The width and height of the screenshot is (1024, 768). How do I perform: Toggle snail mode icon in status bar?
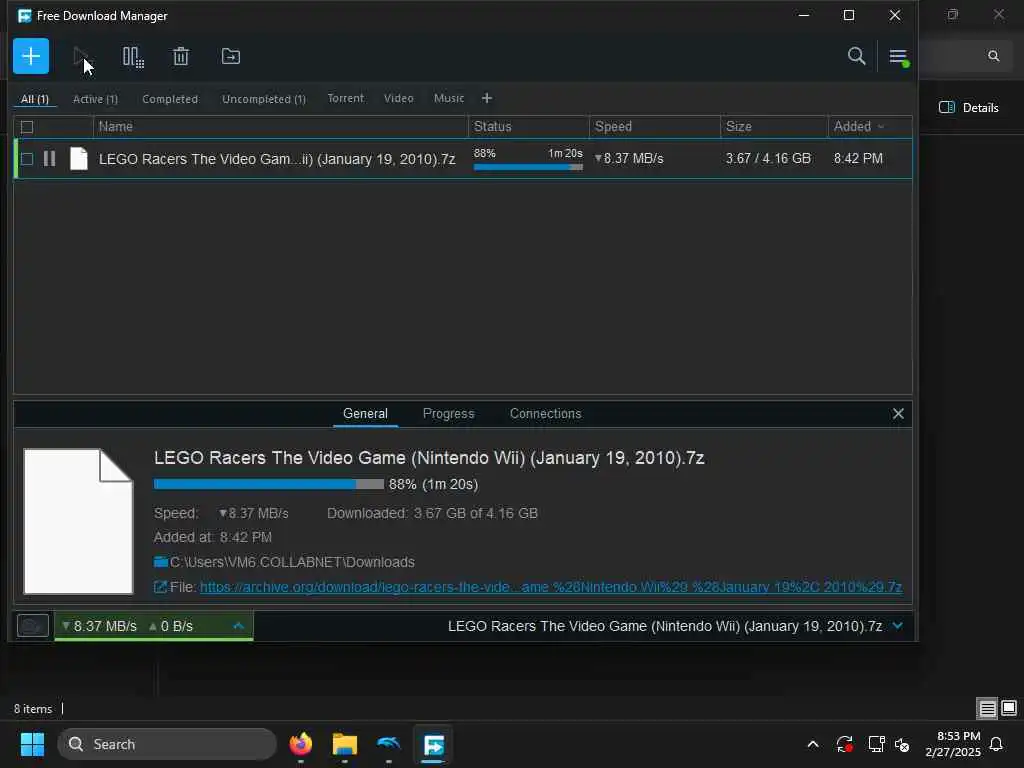pos(33,626)
